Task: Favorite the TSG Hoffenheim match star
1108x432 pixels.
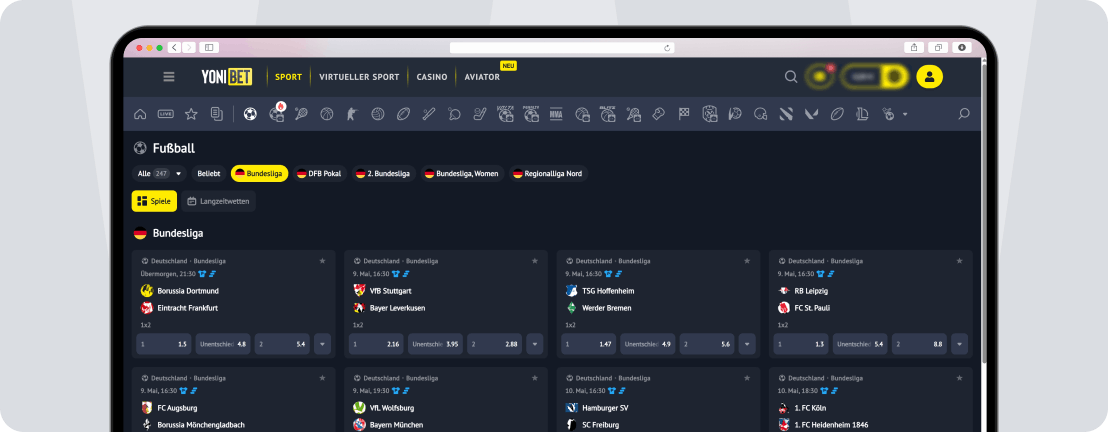Action: 747,261
